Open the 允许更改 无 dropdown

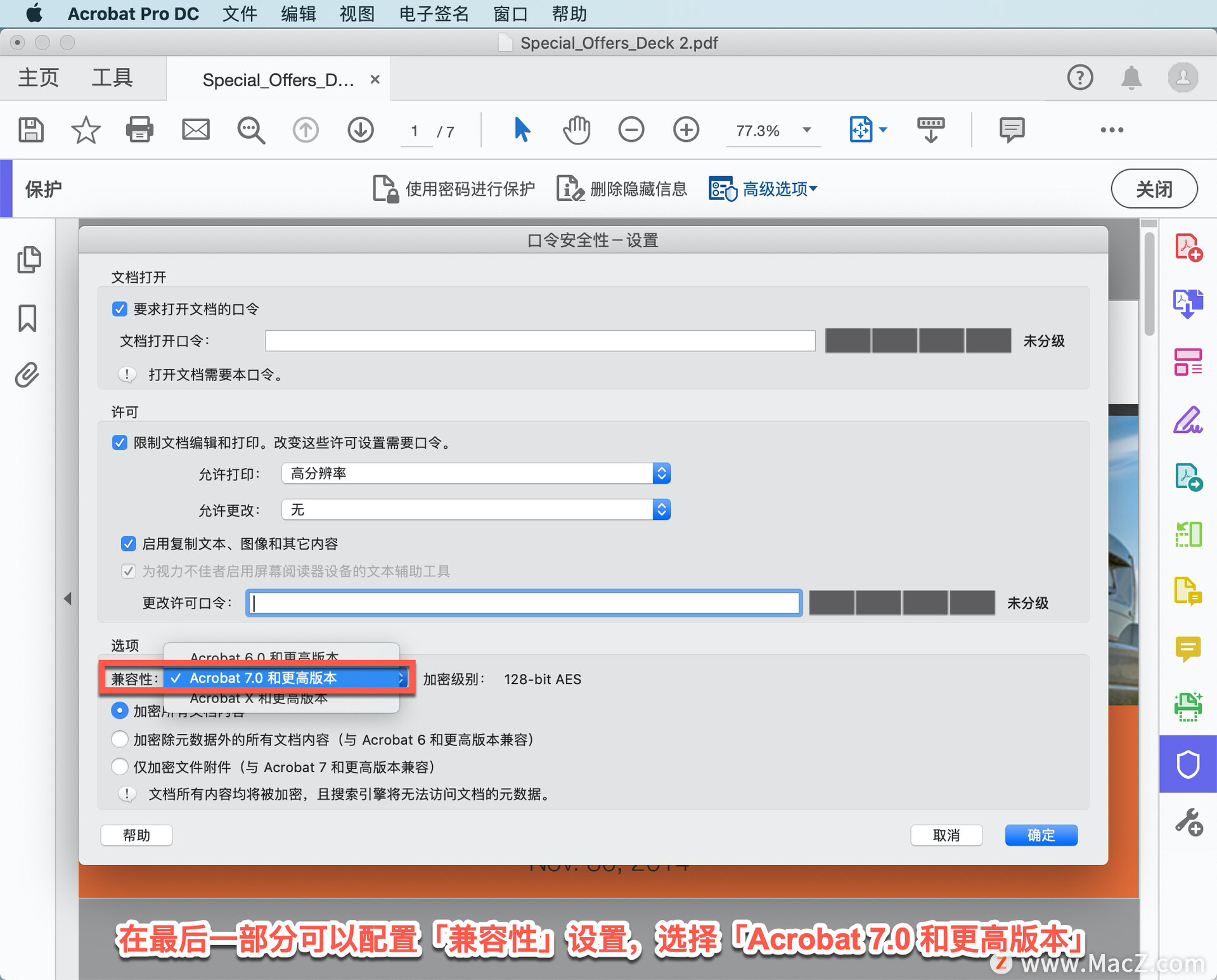(x=476, y=510)
